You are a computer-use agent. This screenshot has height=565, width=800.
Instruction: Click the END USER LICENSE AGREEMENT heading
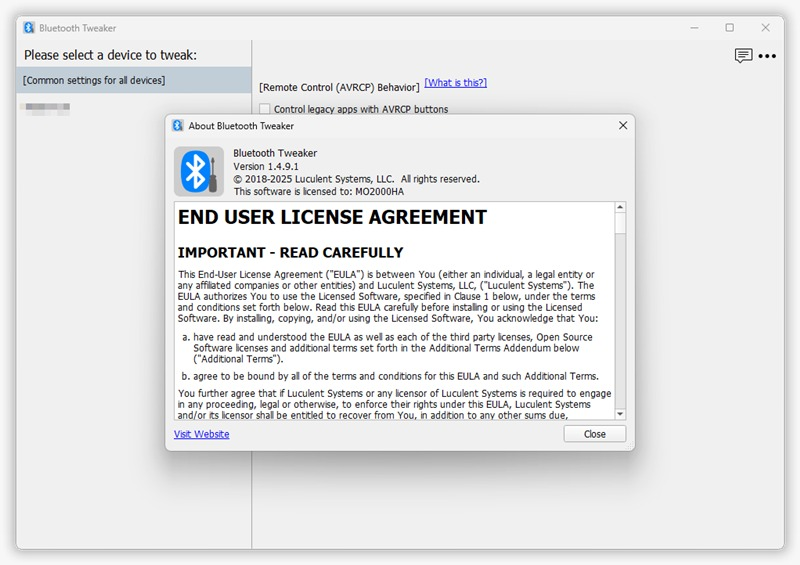pos(332,217)
